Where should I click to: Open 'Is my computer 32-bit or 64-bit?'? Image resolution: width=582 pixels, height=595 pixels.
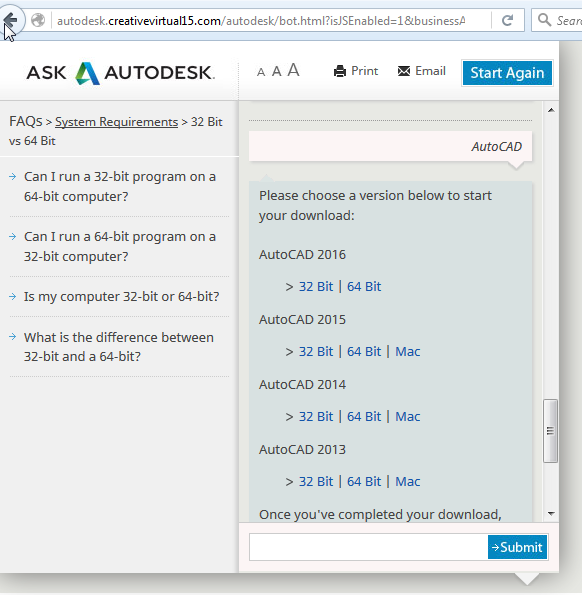click(x=121, y=296)
